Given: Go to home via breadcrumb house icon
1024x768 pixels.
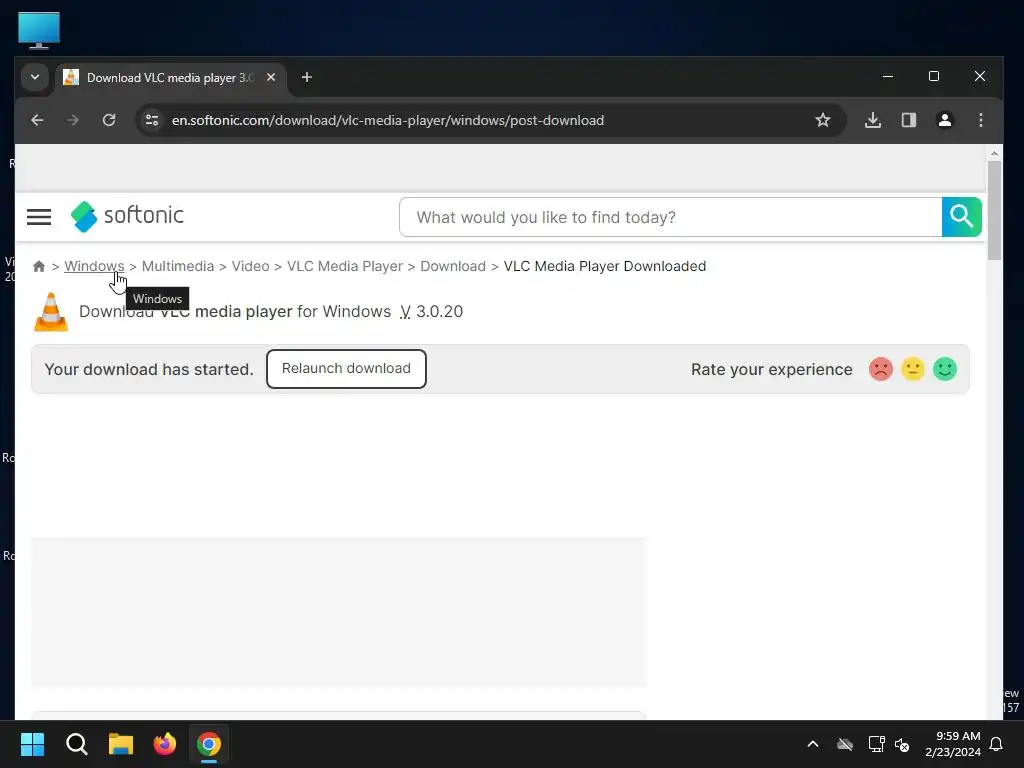Looking at the screenshot, I should coord(39,266).
